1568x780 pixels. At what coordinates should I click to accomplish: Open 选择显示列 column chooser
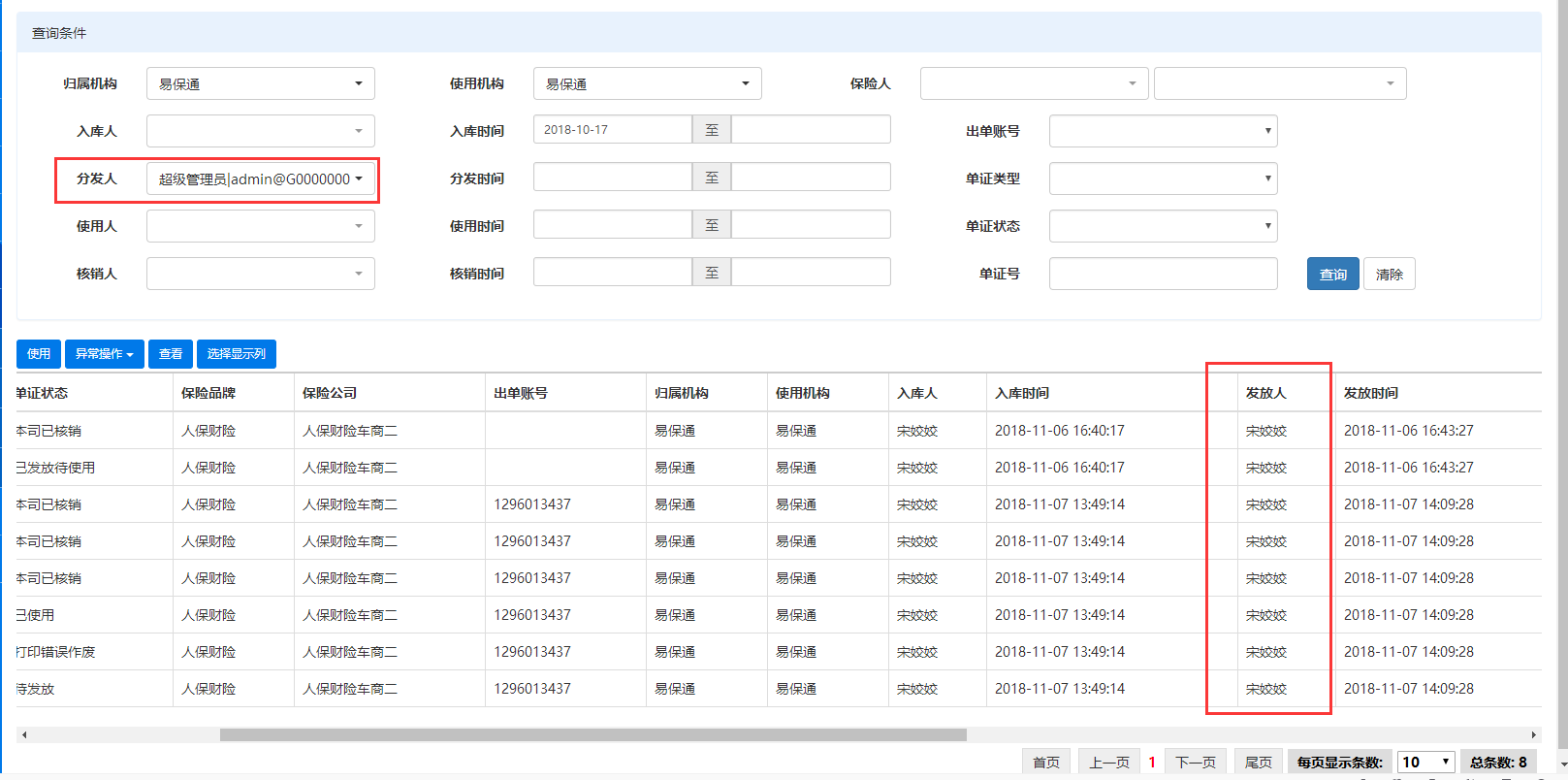(237, 354)
